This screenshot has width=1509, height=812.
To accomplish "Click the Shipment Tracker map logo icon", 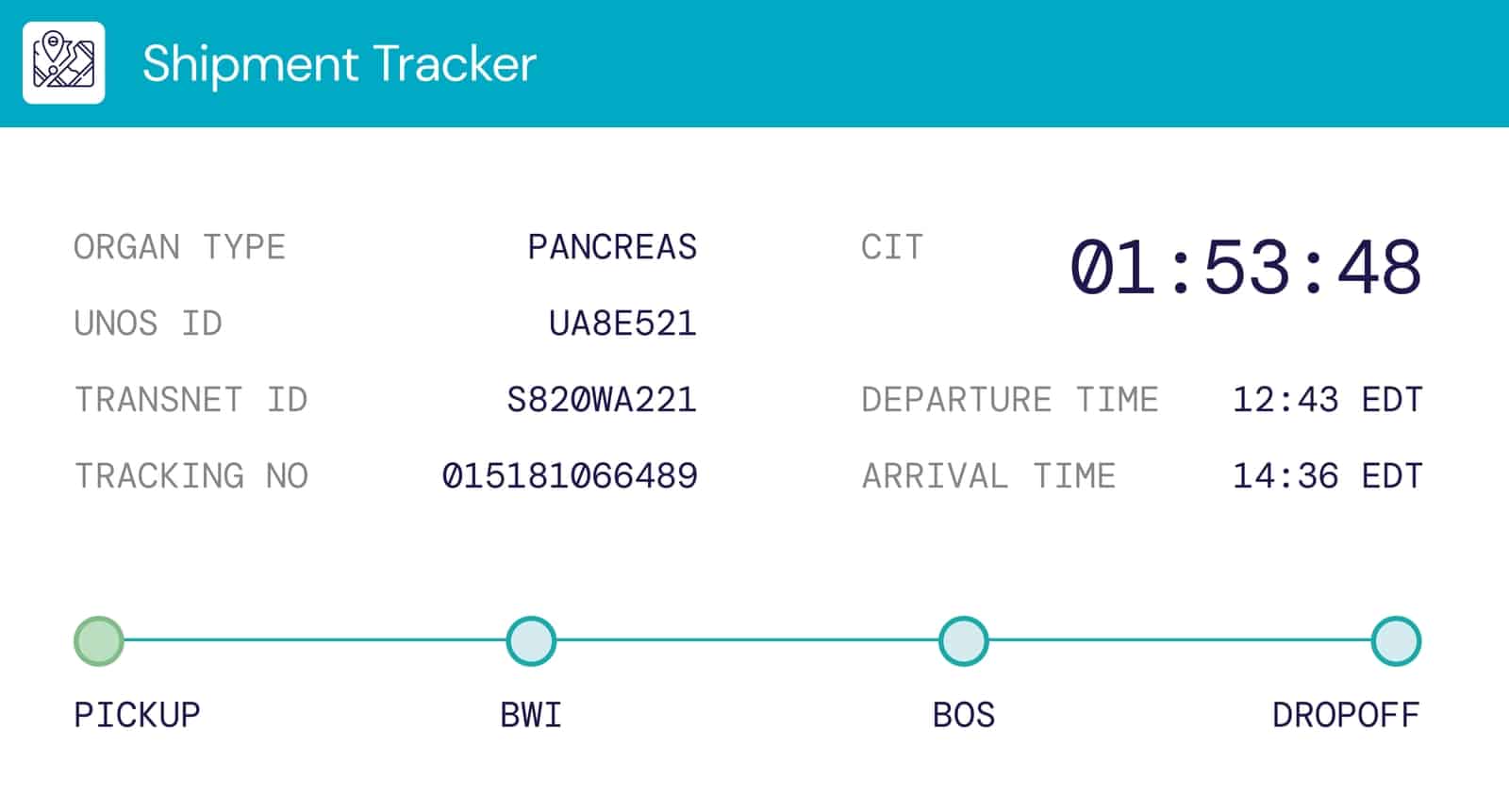I will [x=63, y=63].
